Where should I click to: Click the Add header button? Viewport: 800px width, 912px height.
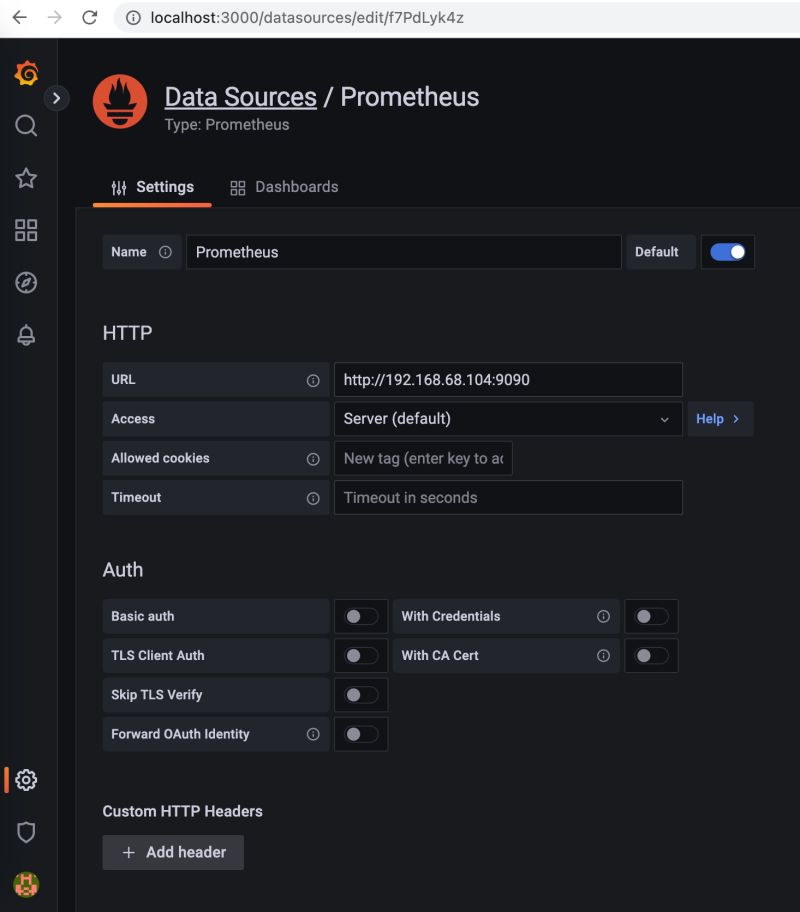tap(173, 852)
